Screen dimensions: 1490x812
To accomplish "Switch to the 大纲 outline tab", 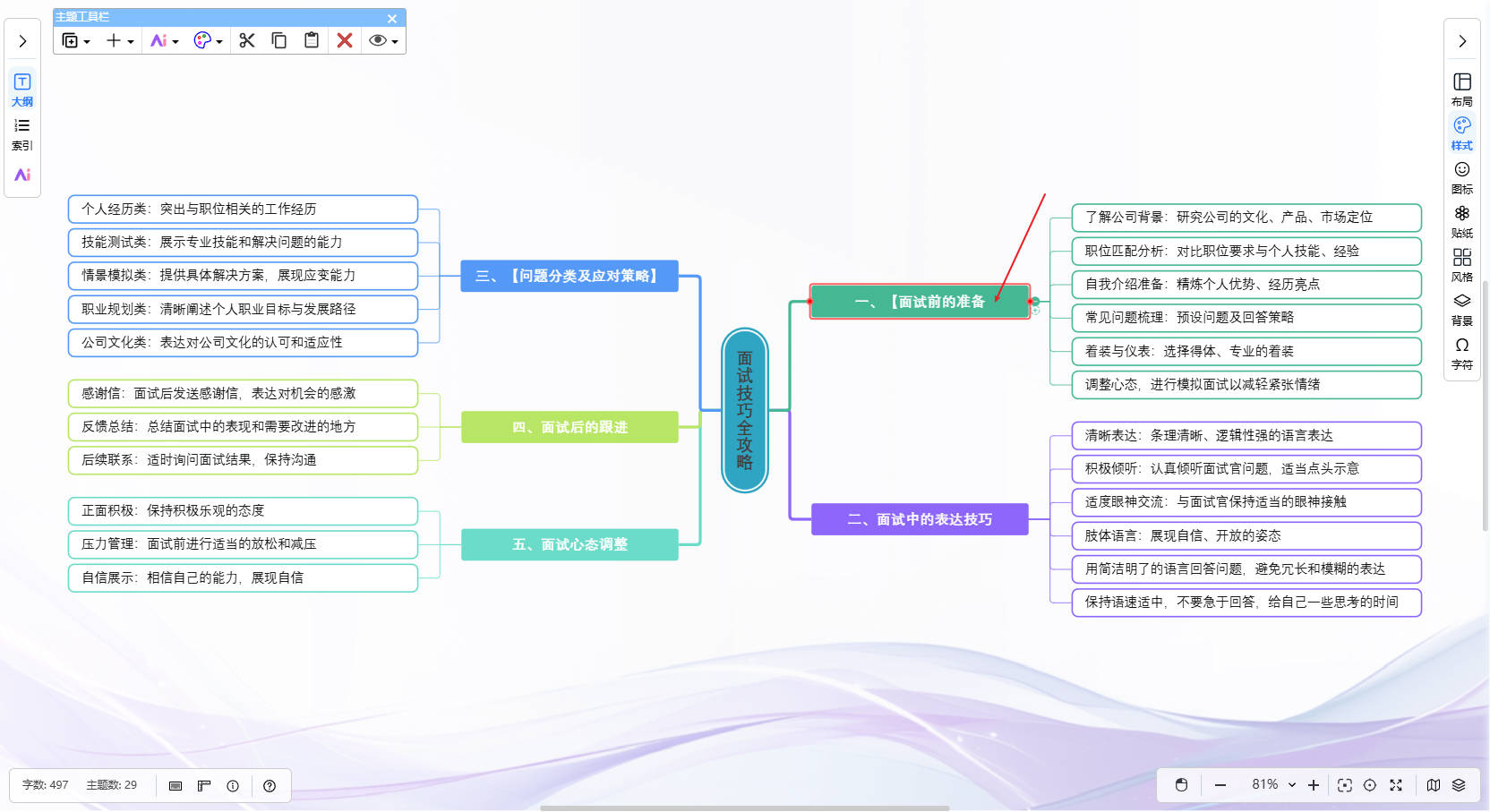I will tap(22, 89).
